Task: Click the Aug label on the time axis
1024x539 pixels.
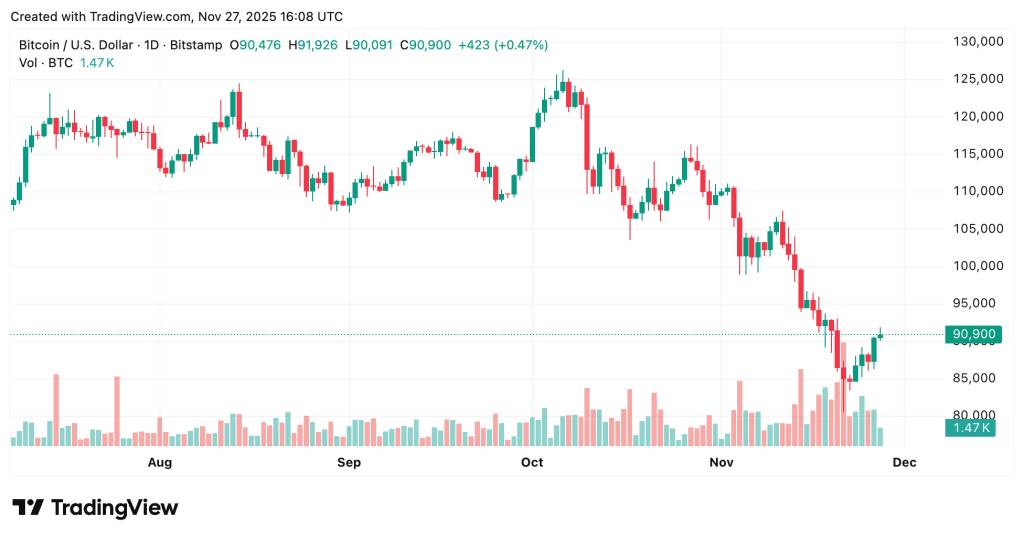Action: point(160,462)
